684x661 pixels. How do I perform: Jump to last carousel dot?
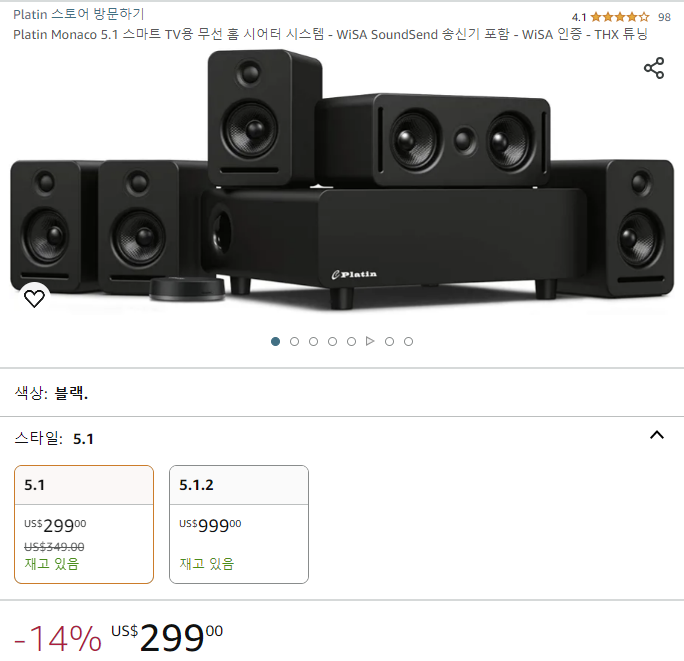pyautogui.click(x=408, y=341)
